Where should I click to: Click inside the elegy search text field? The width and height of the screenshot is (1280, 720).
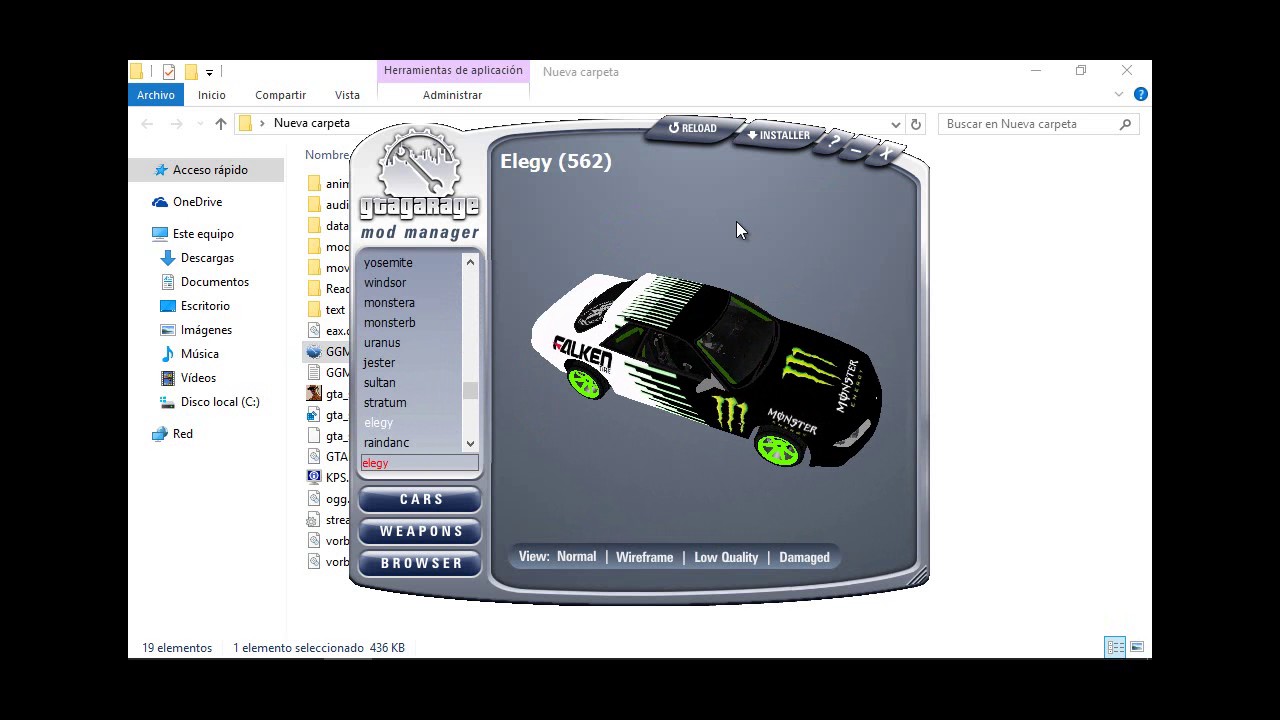pyautogui.click(x=420, y=463)
